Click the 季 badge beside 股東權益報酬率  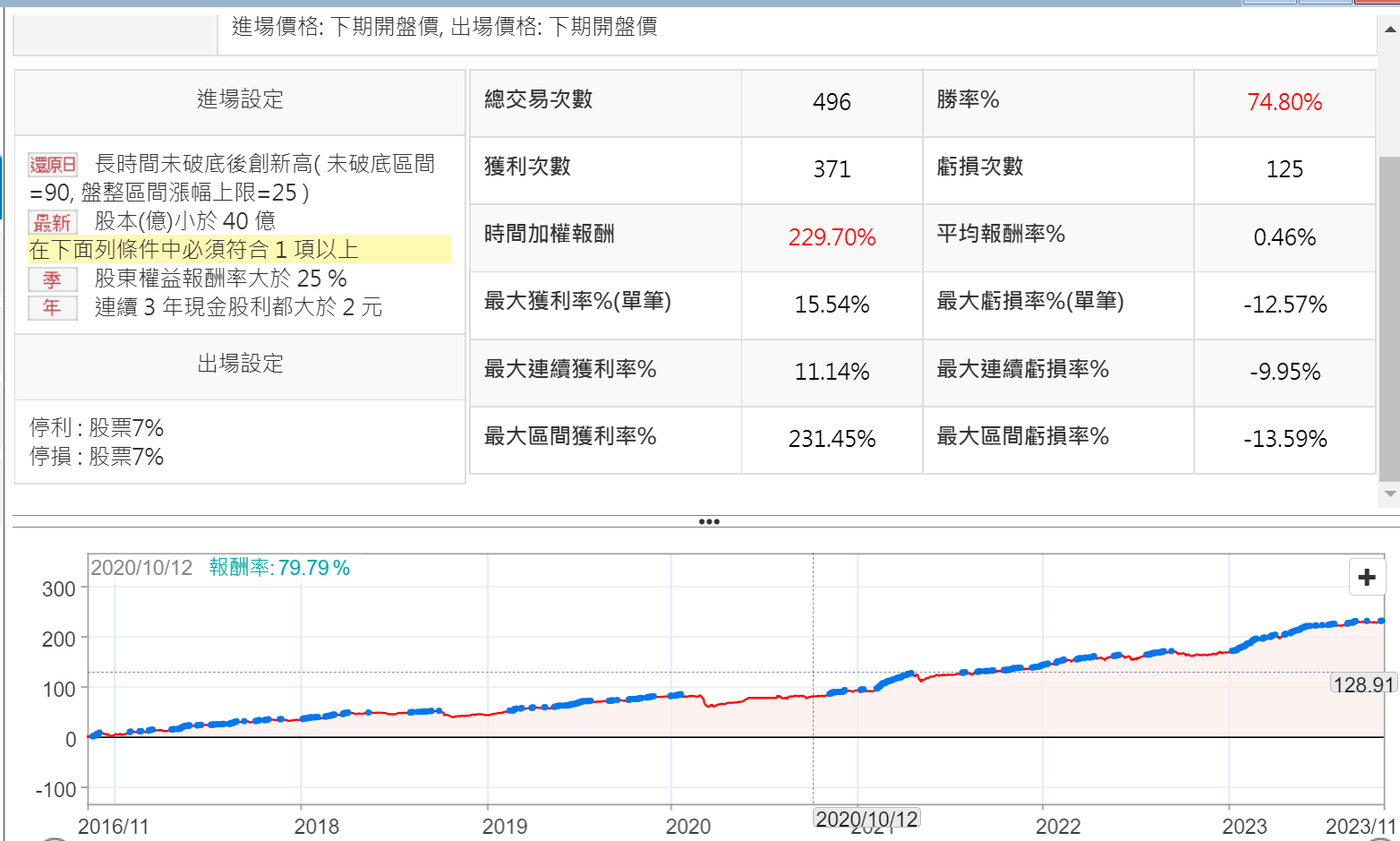pos(53,279)
